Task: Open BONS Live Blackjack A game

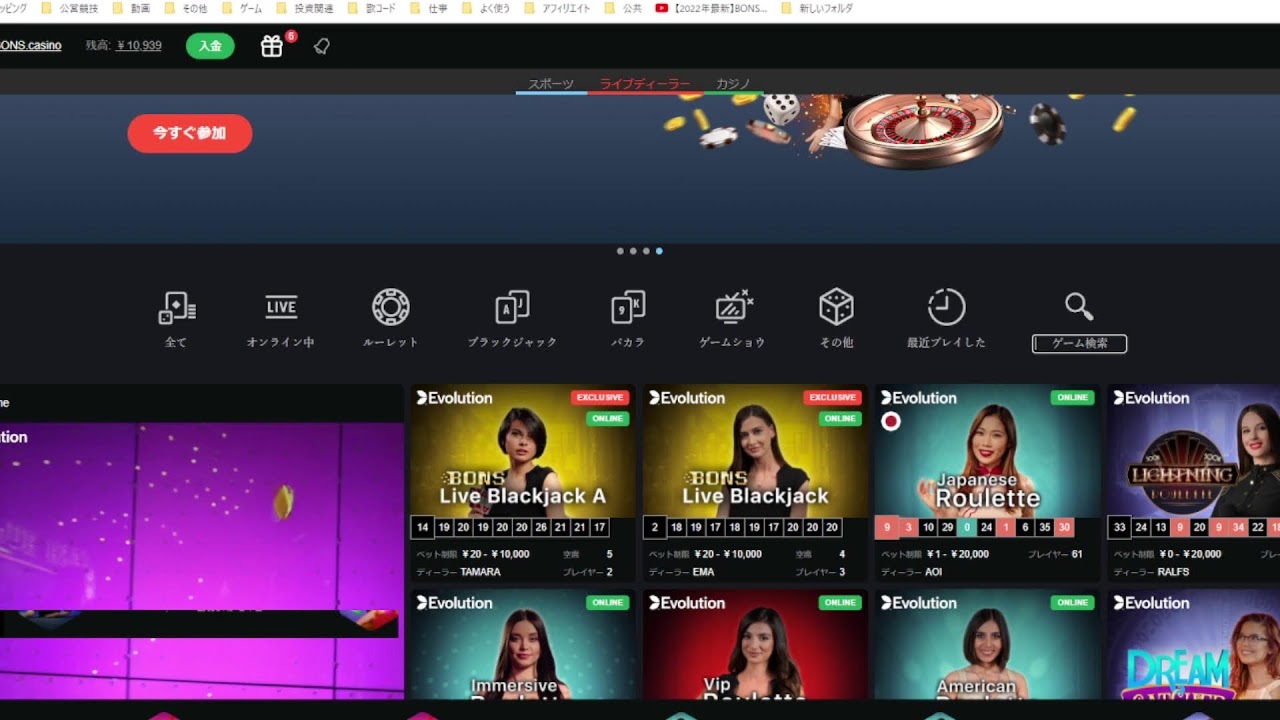Action: [523, 483]
